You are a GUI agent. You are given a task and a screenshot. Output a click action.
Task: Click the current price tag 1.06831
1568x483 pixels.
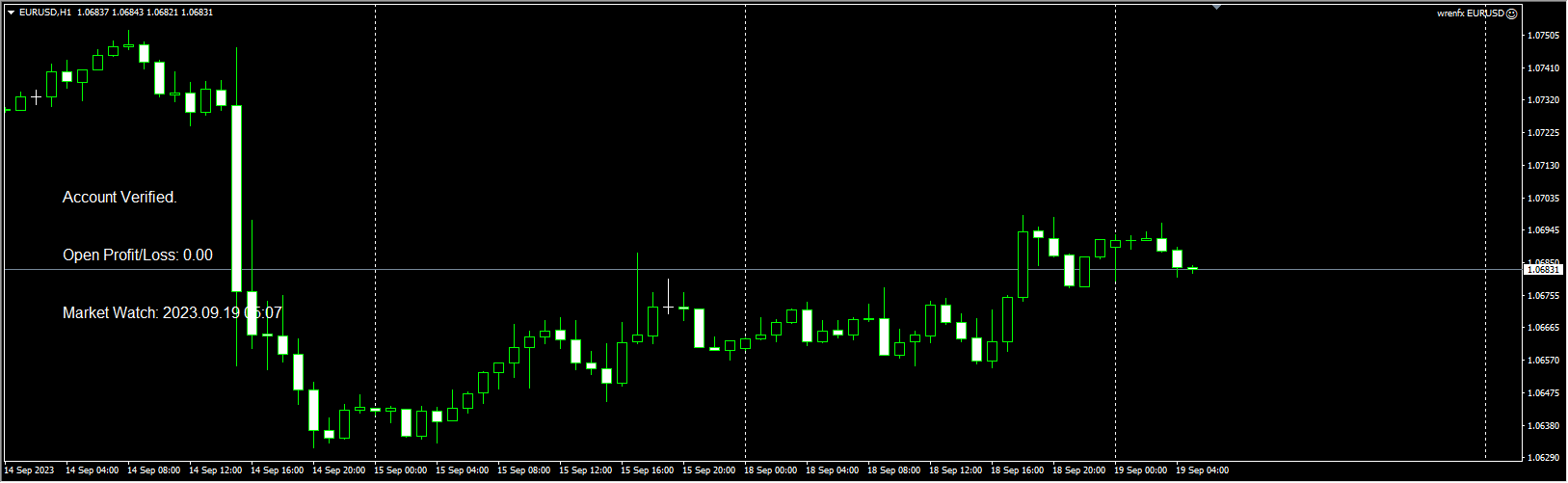point(1543,270)
